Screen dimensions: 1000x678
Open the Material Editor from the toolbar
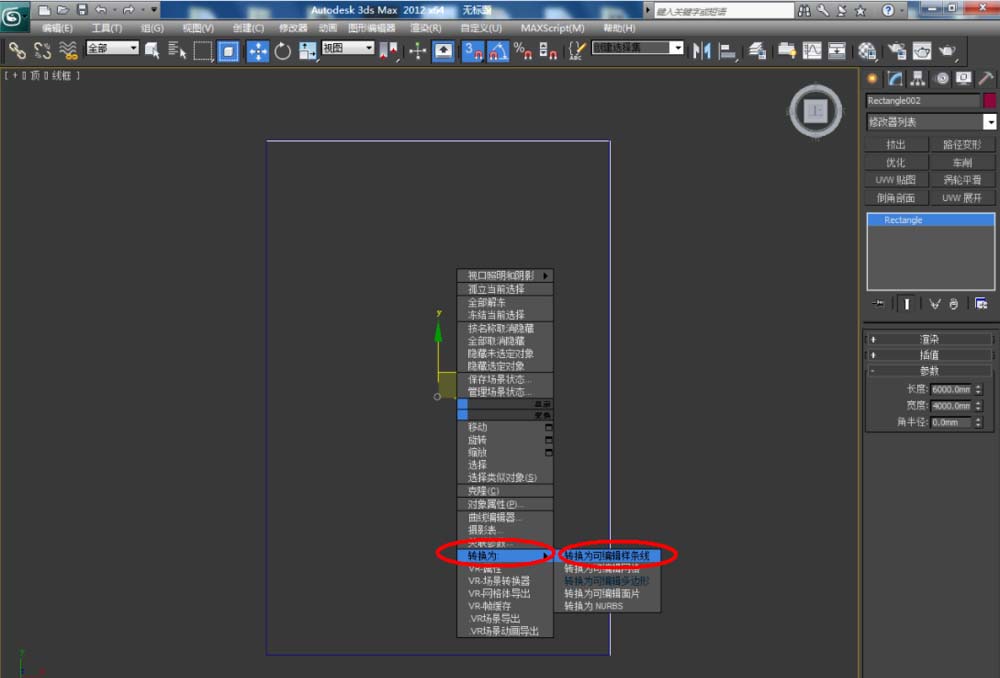coord(866,50)
